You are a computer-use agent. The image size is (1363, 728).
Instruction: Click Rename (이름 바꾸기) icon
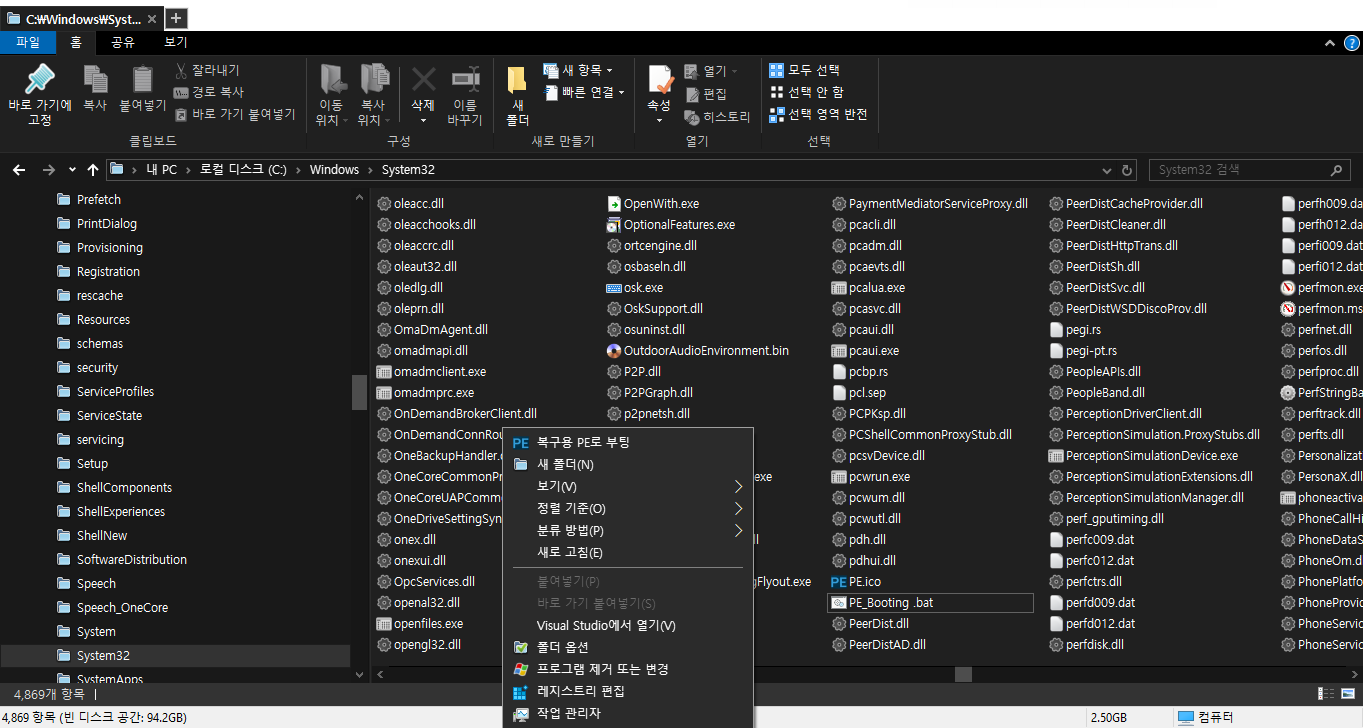[465, 80]
